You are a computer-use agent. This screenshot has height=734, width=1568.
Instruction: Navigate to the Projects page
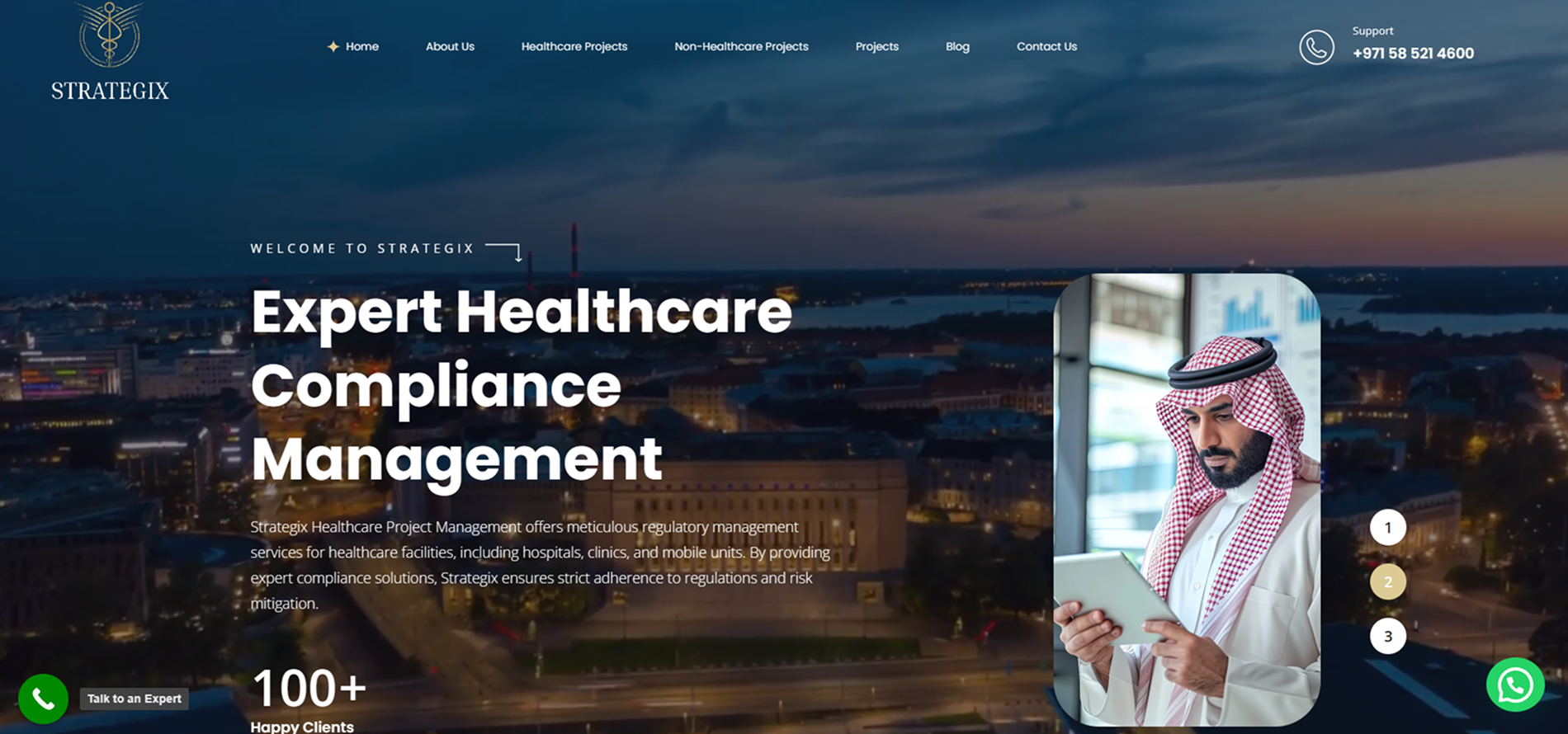[x=876, y=47]
